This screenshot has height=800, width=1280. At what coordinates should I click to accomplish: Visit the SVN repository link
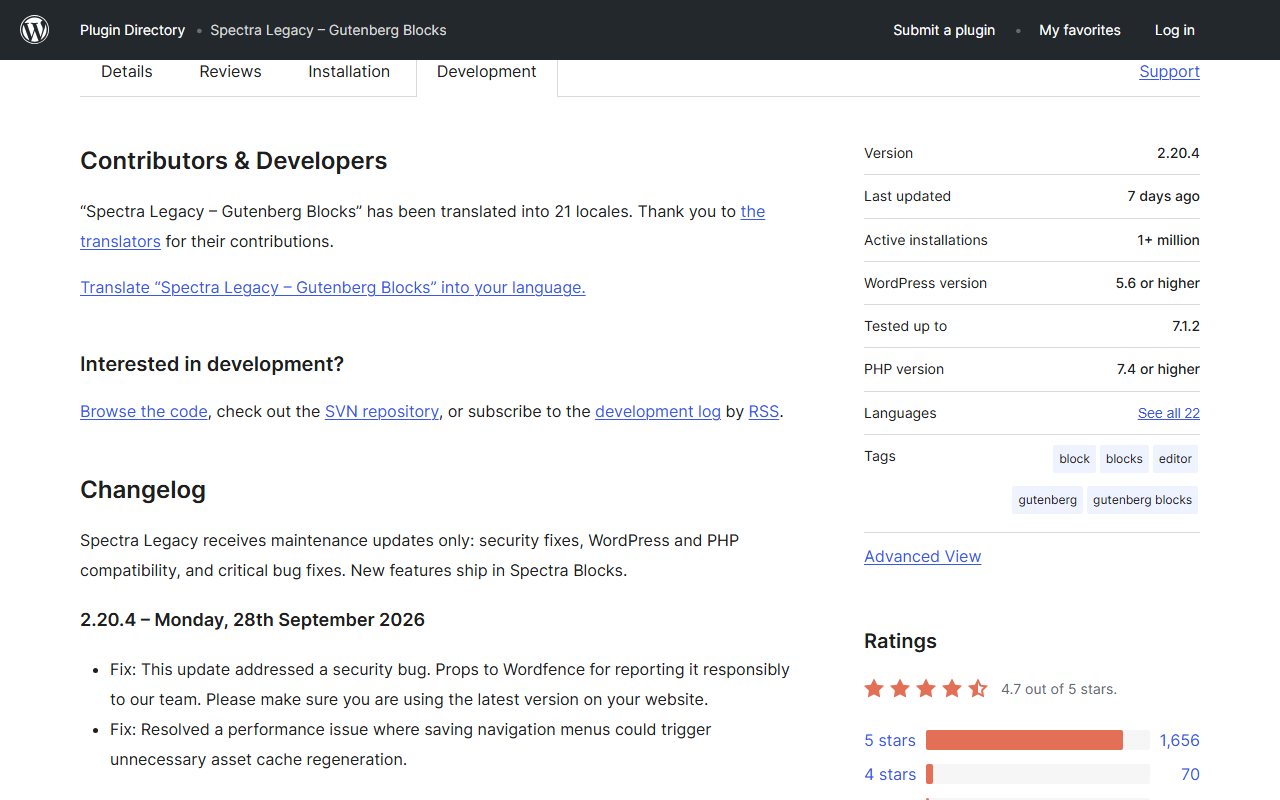click(x=382, y=411)
